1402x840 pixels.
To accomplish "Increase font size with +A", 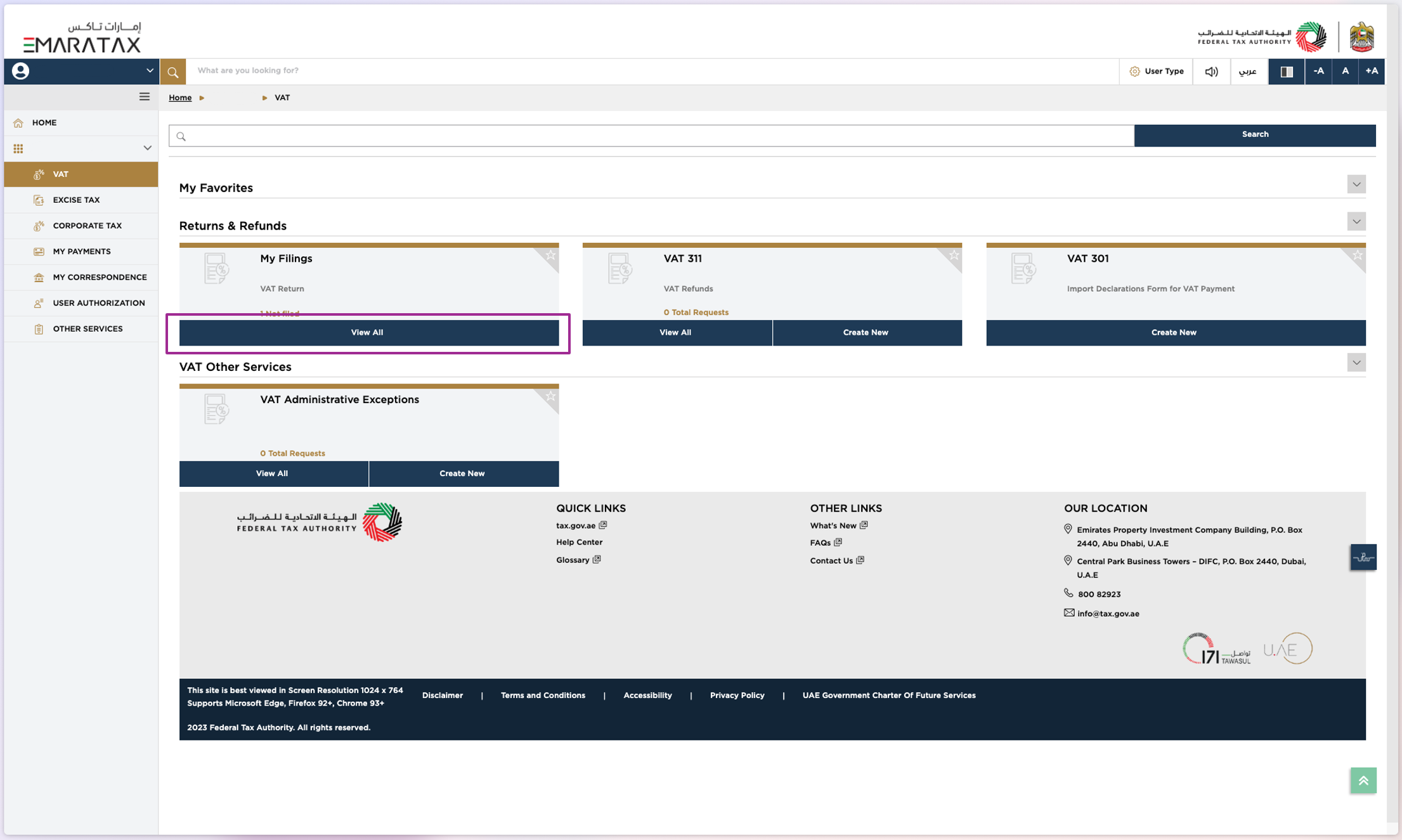I will tap(1372, 72).
